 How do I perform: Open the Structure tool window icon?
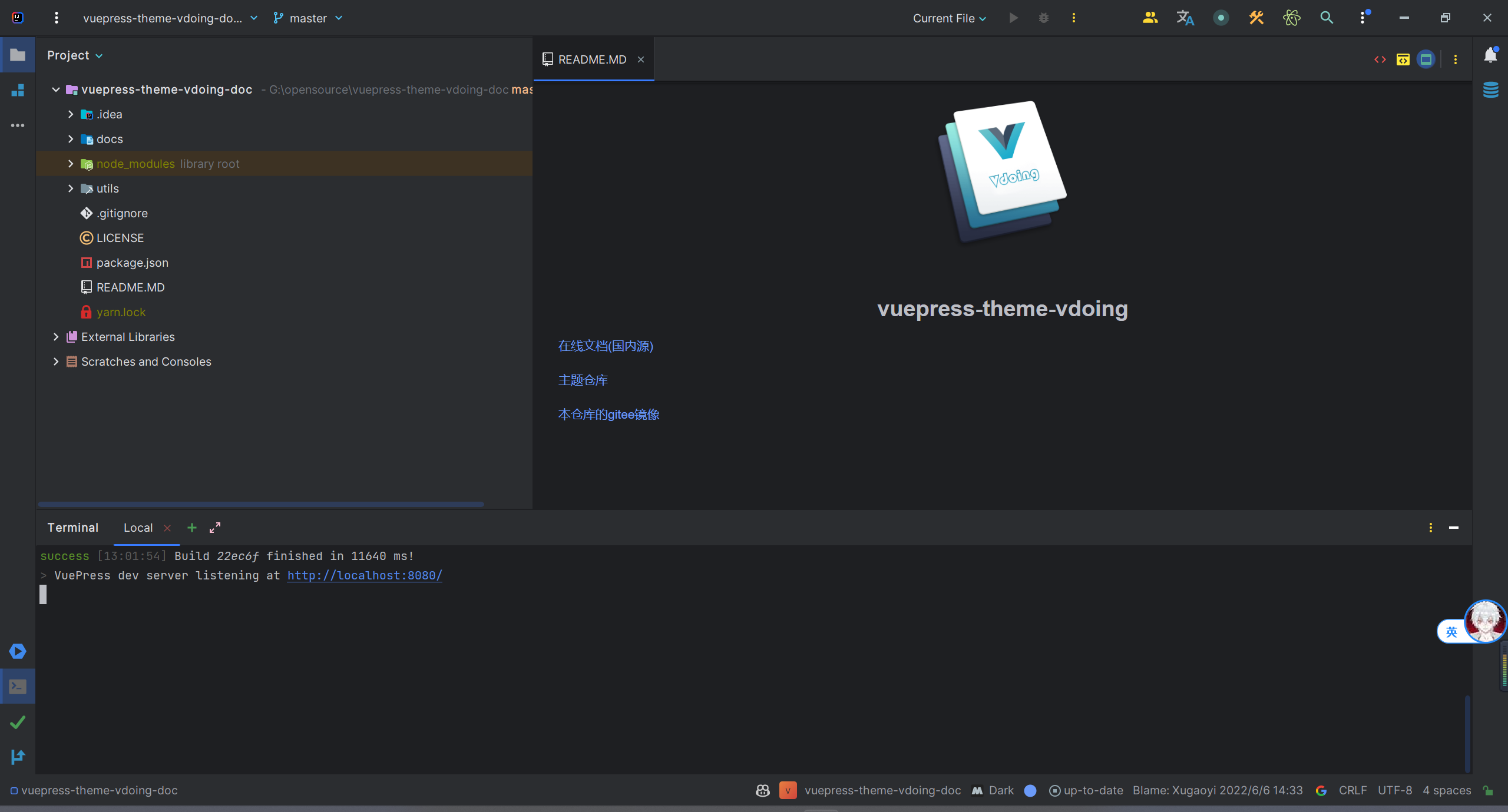click(18, 91)
